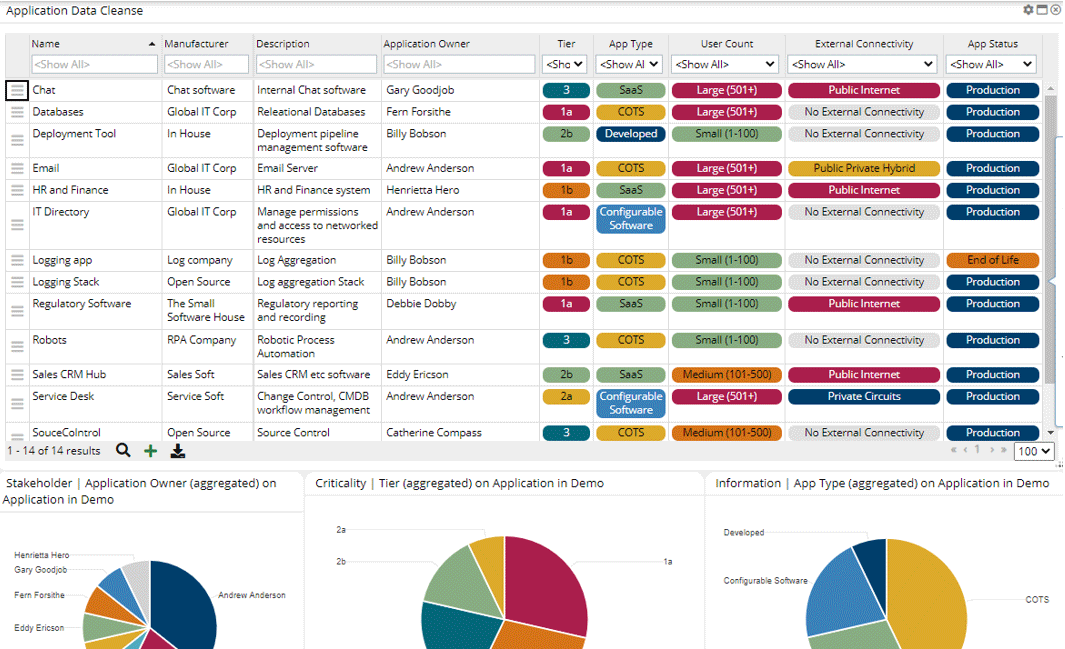Click the 'Eddy Ericson' owner cell
1065x649 pixels.
(x=417, y=375)
